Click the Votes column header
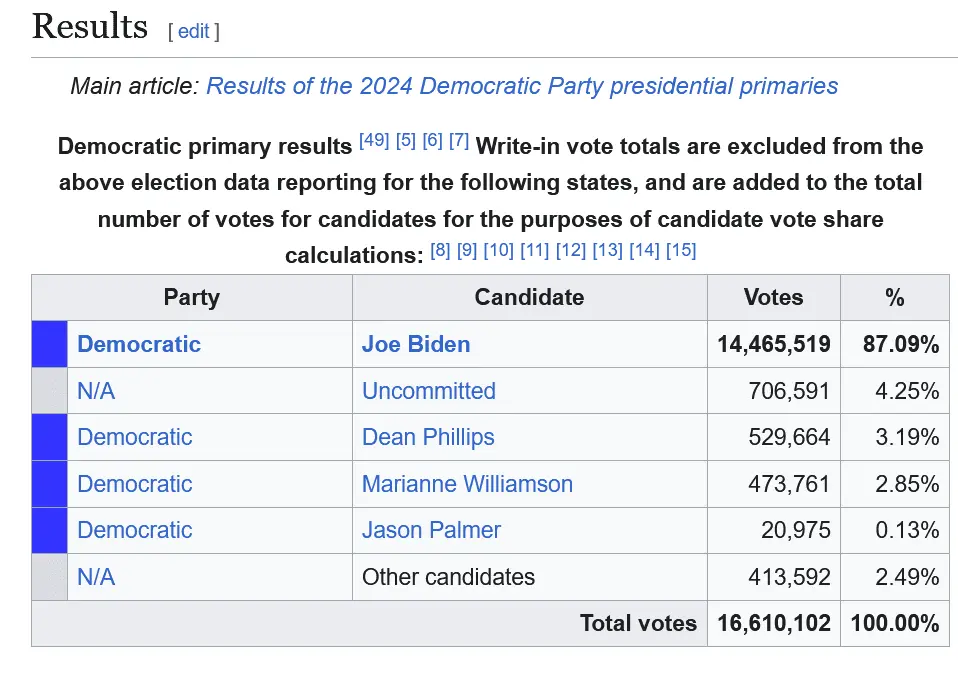Screen dimensions: 958x691 point(773,297)
